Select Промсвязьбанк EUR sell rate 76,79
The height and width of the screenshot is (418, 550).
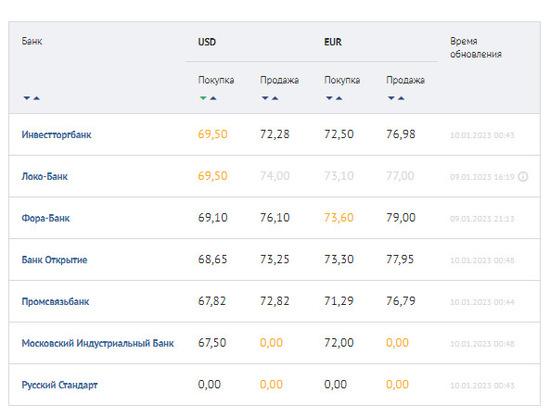click(401, 301)
